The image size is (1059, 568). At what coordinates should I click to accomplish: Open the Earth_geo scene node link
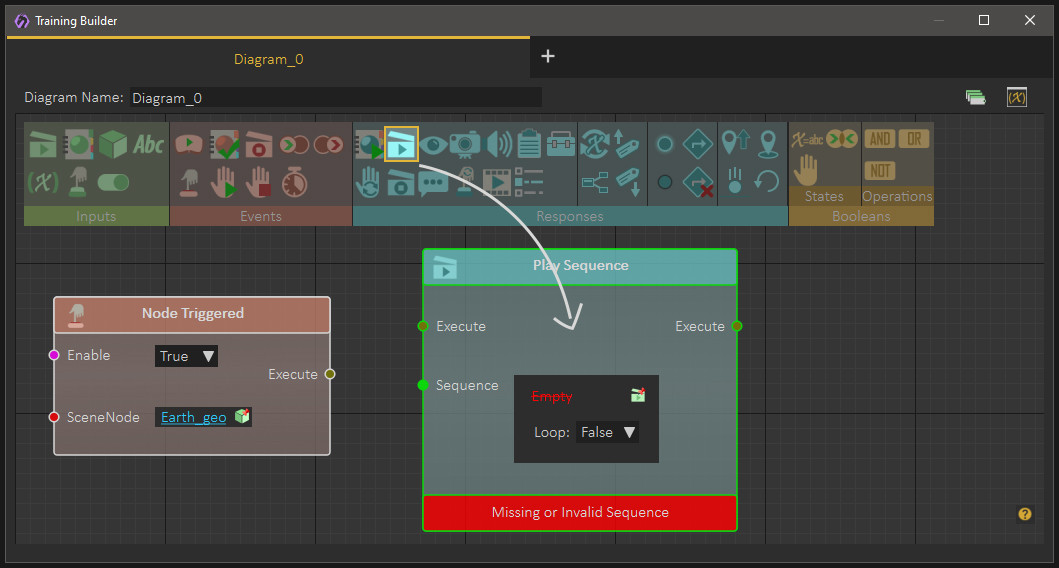(x=194, y=417)
